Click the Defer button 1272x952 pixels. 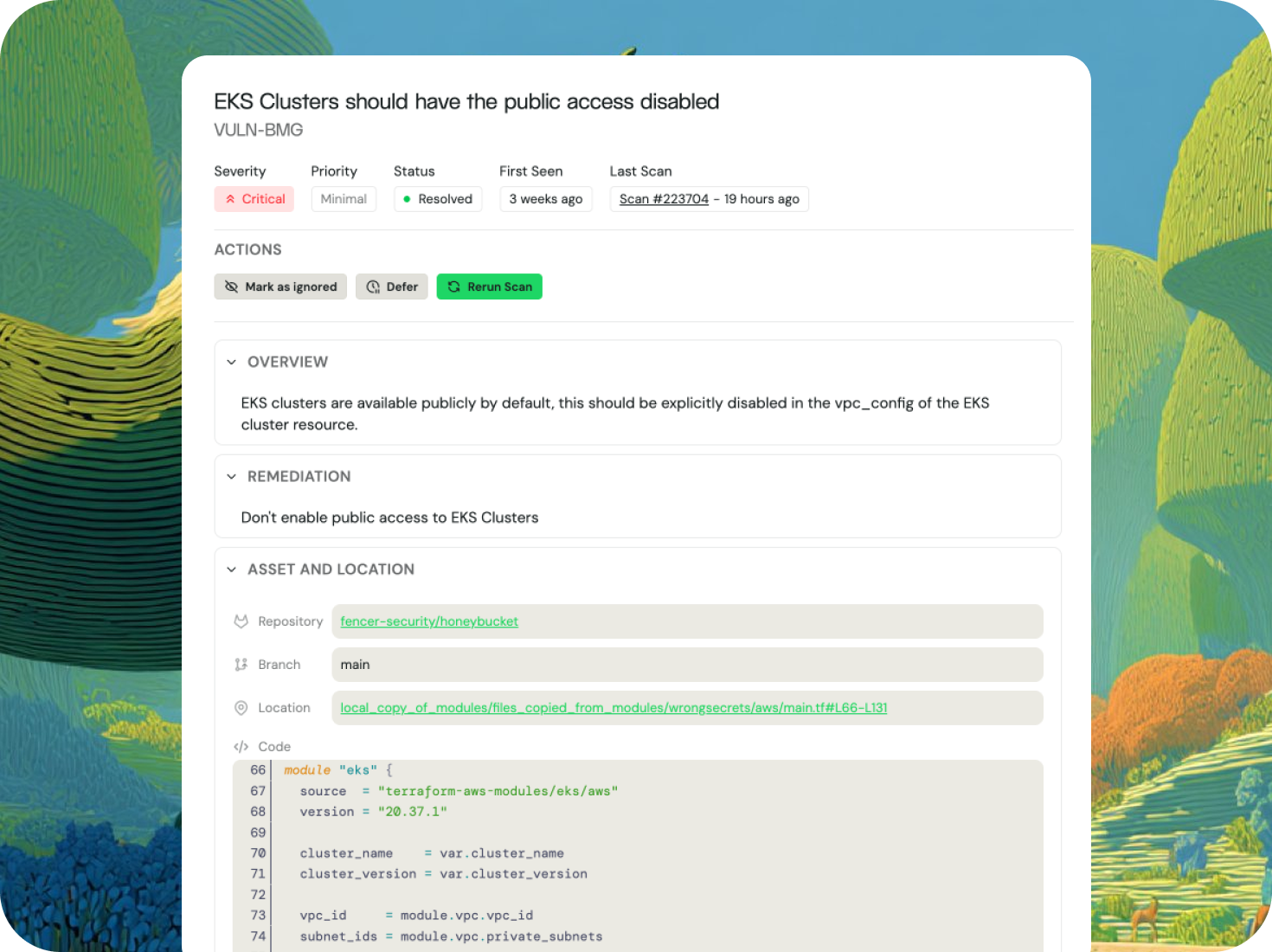pos(392,286)
